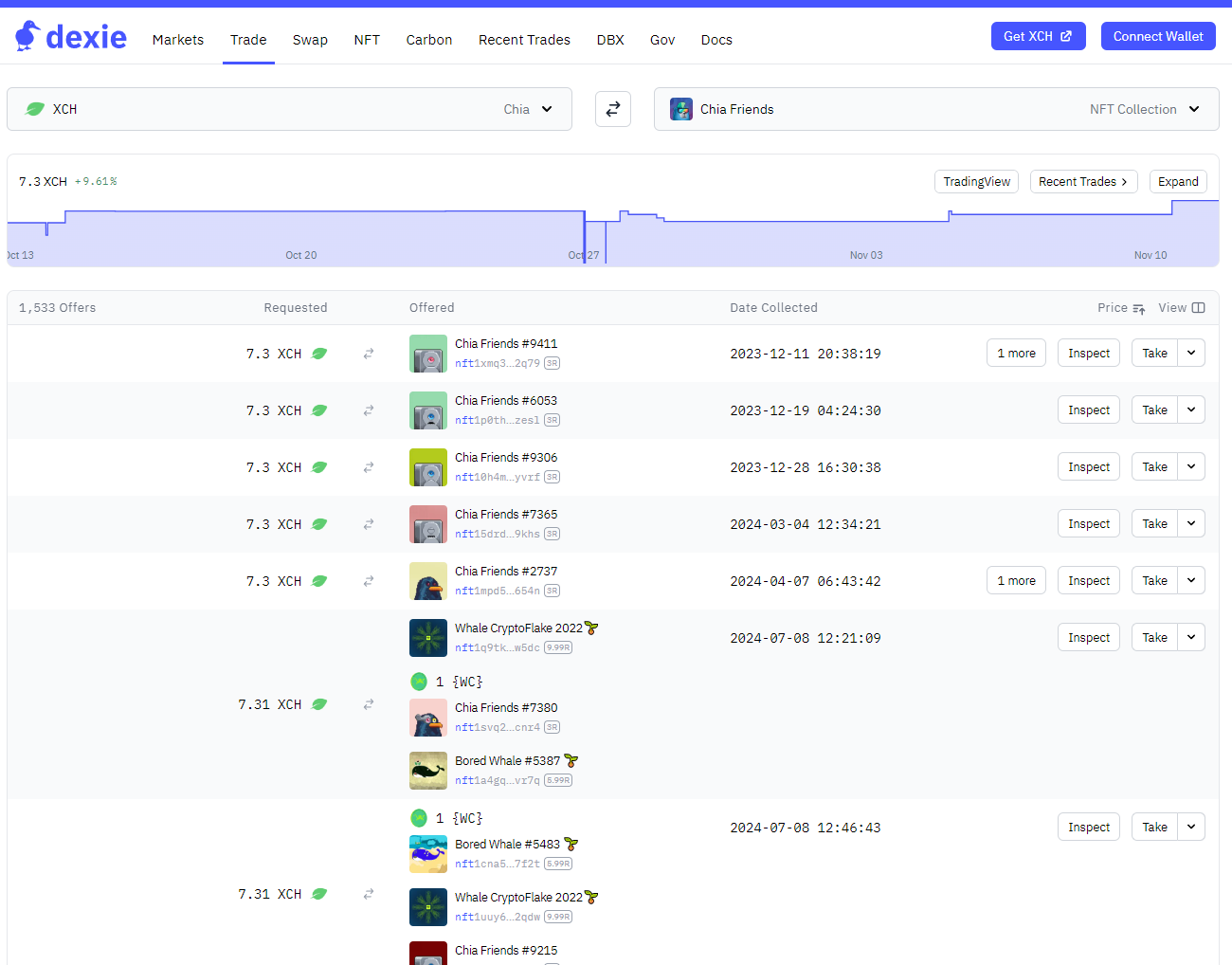Open the Chia Friends #9411 thumbnail
The height and width of the screenshot is (965, 1232).
(428, 354)
